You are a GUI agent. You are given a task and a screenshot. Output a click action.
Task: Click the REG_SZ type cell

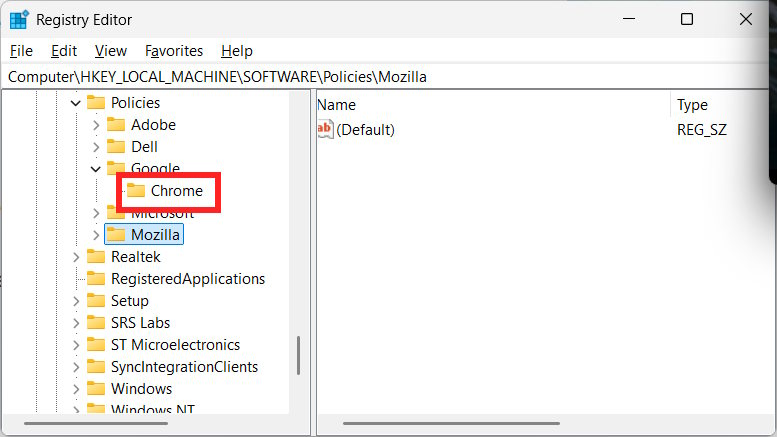click(x=702, y=130)
